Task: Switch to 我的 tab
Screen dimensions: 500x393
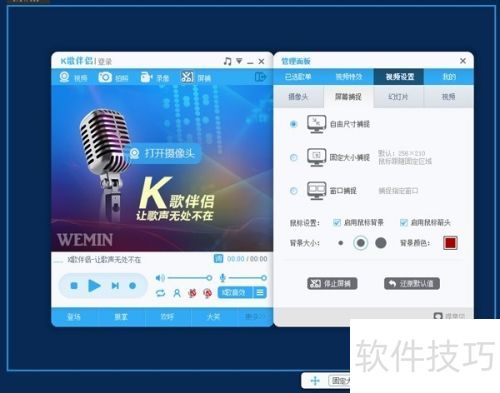Action: 449,77
